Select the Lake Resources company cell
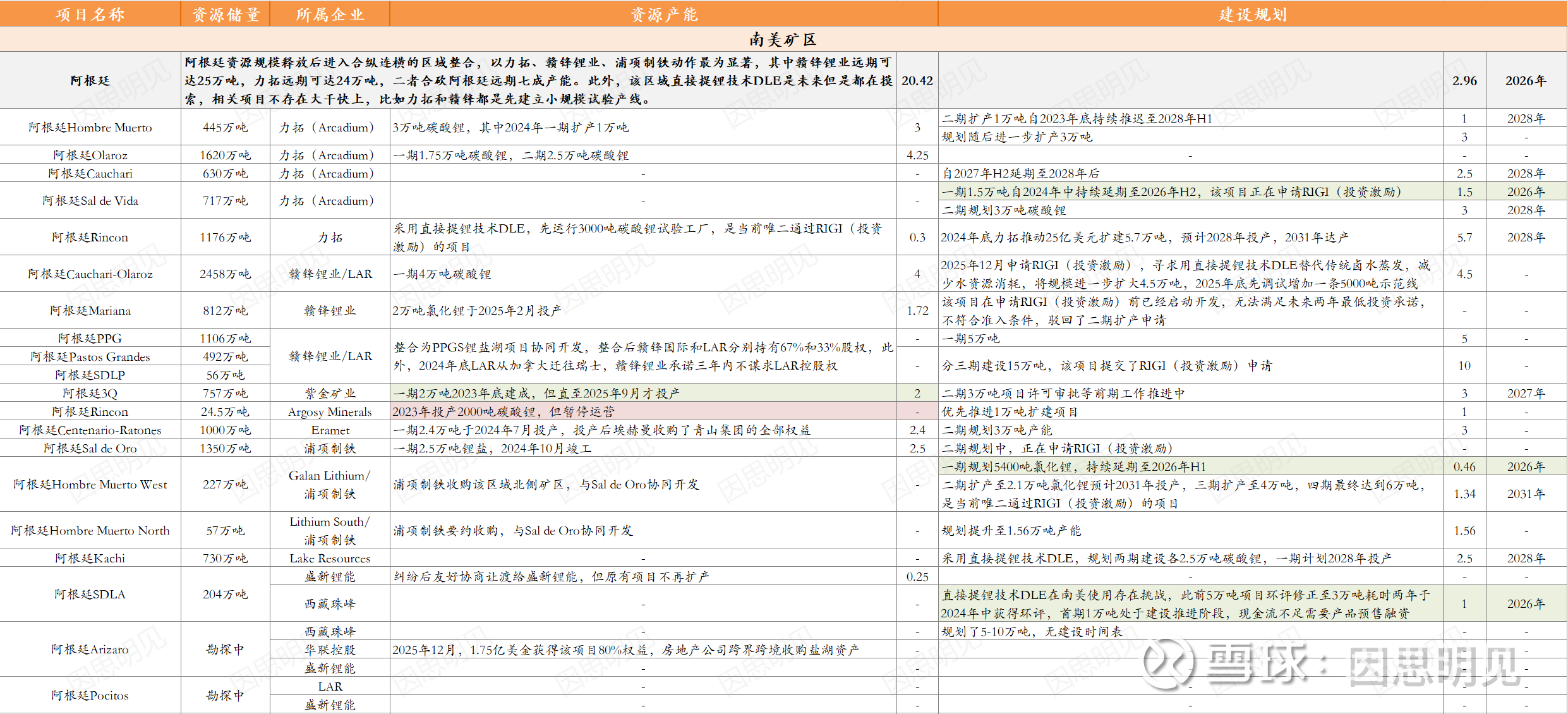 [330, 559]
